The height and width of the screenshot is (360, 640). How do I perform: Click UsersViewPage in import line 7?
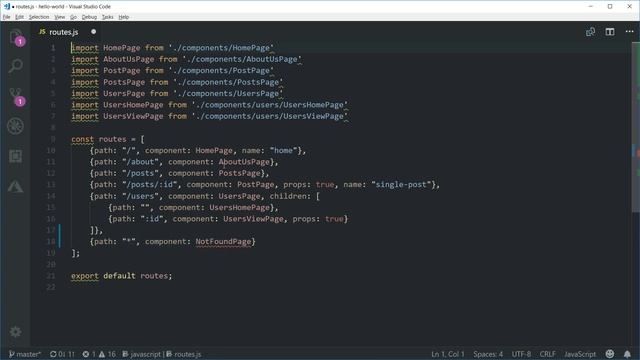133,116
